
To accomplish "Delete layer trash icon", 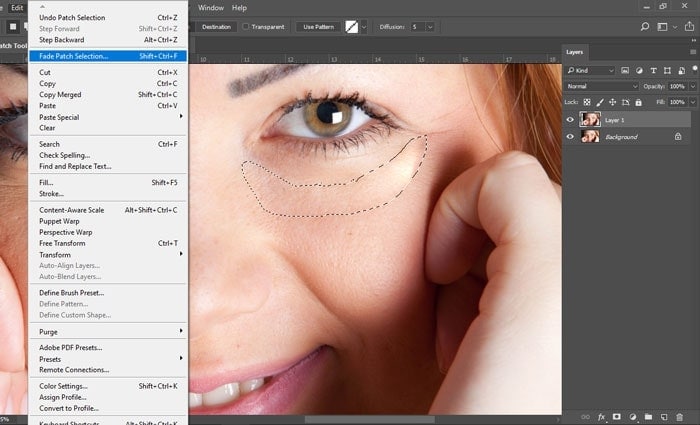I will coord(679,417).
